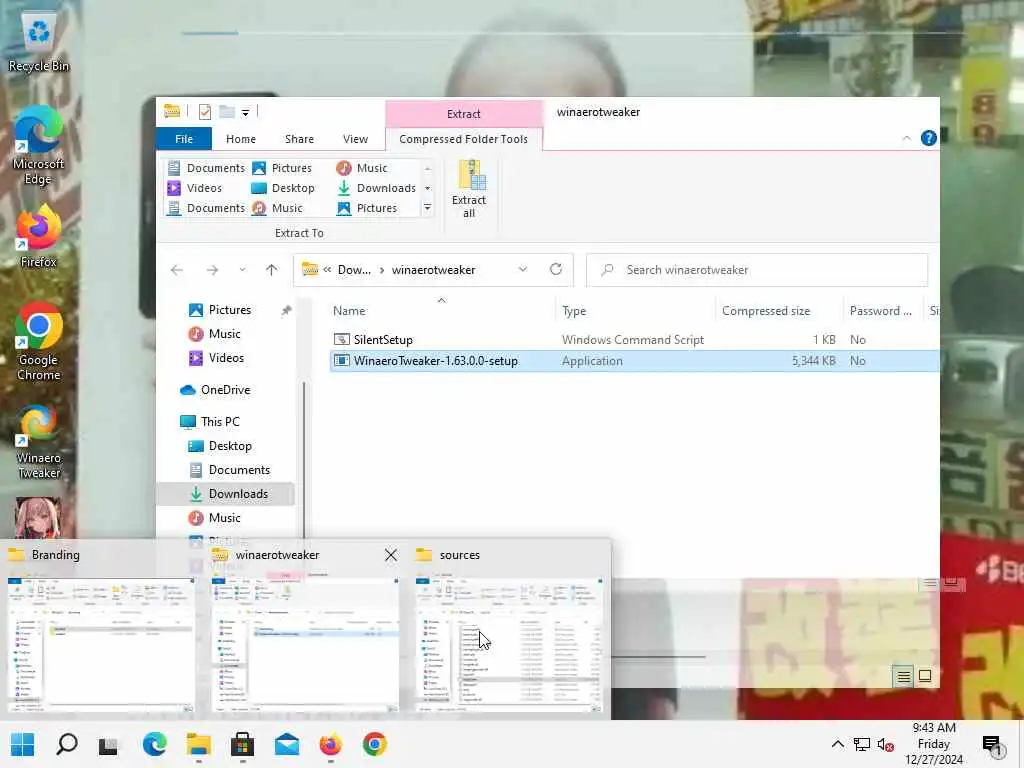The image size is (1024, 768).
Task: Expand the Extract To gallery list
Action: [x=427, y=208]
